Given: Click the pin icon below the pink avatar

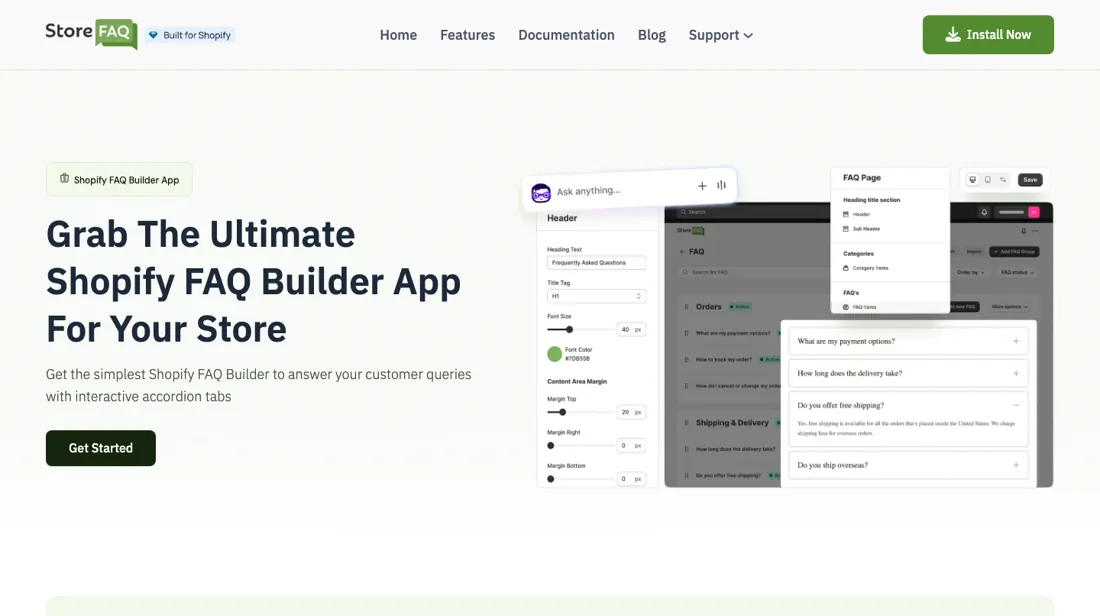Looking at the screenshot, I should [1024, 231].
